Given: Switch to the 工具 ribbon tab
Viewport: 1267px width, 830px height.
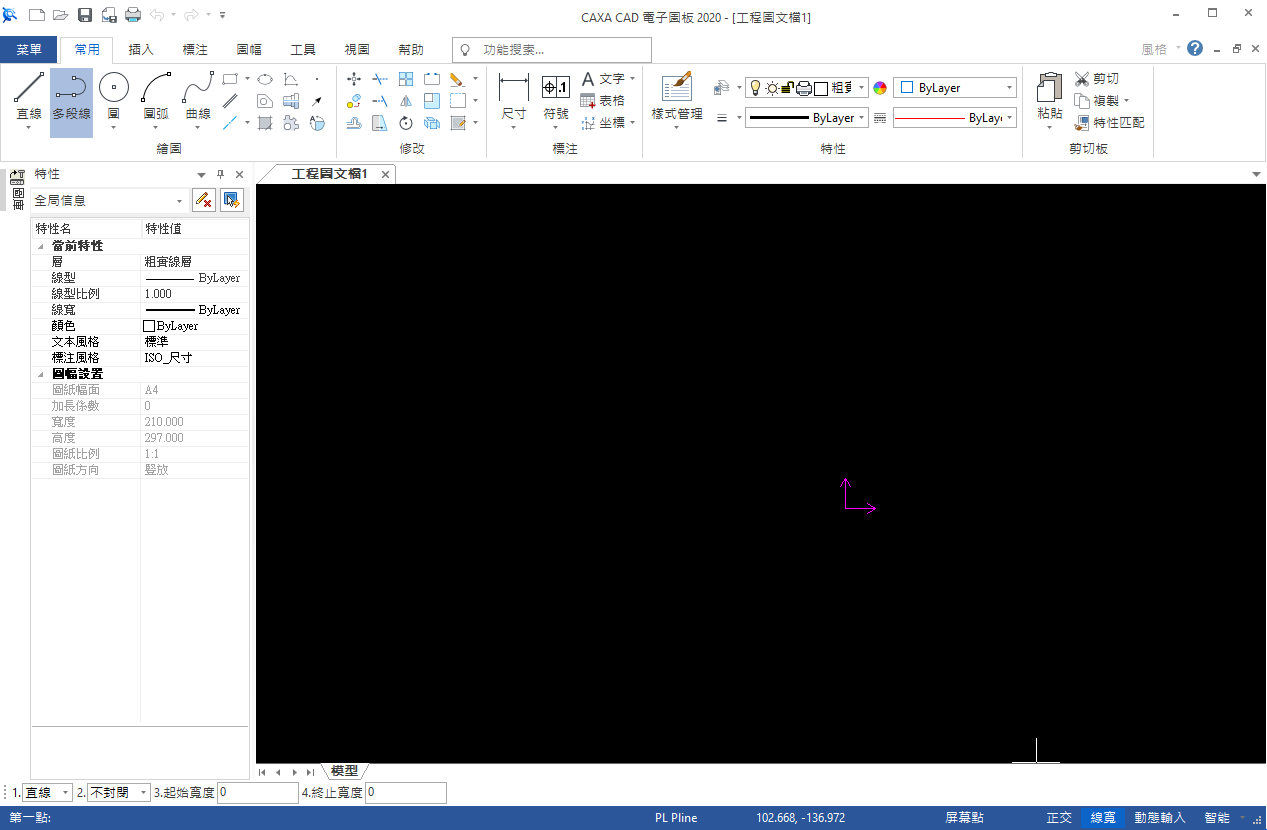Looking at the screenshot, I should click(x=303, y=49).
